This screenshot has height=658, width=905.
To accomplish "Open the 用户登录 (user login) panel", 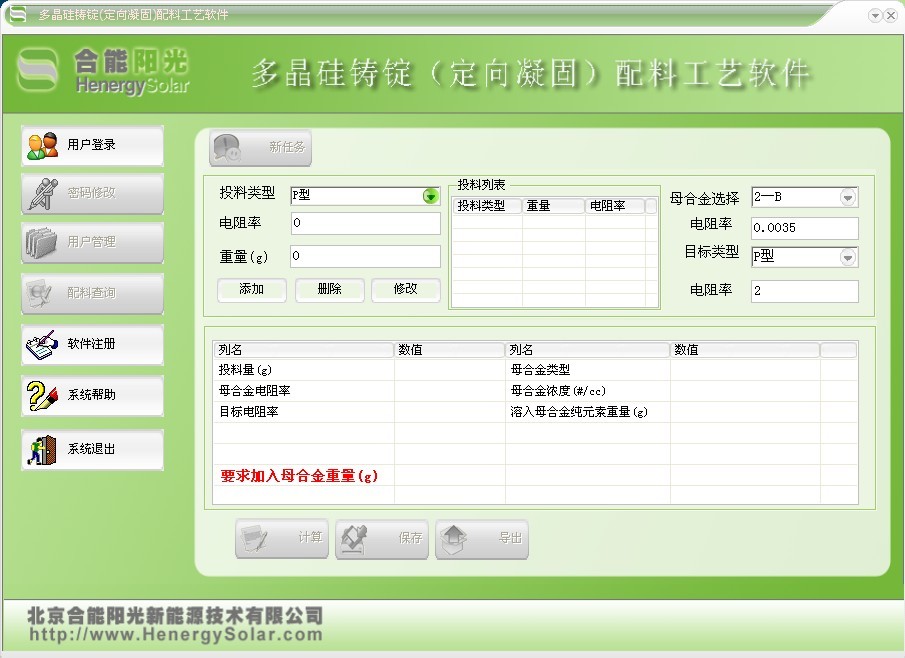I will click(x=90, y=146).
